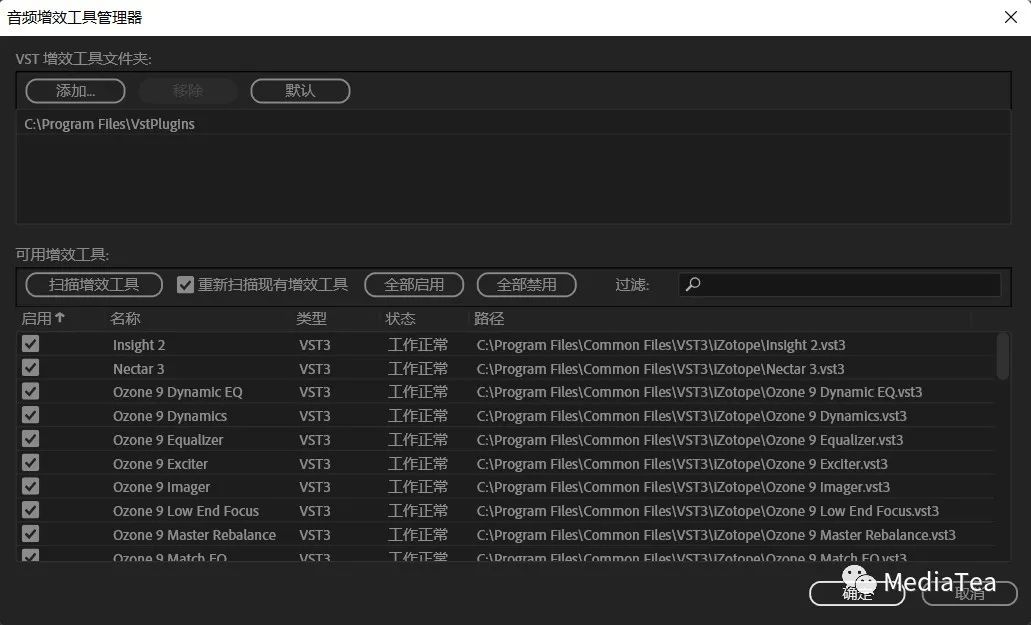The width and height of the screenshot is (1031, 625).
Task: Uncheck Ozone 9 Master Rebalance checkbox
Action: click(x=30, y=534)
